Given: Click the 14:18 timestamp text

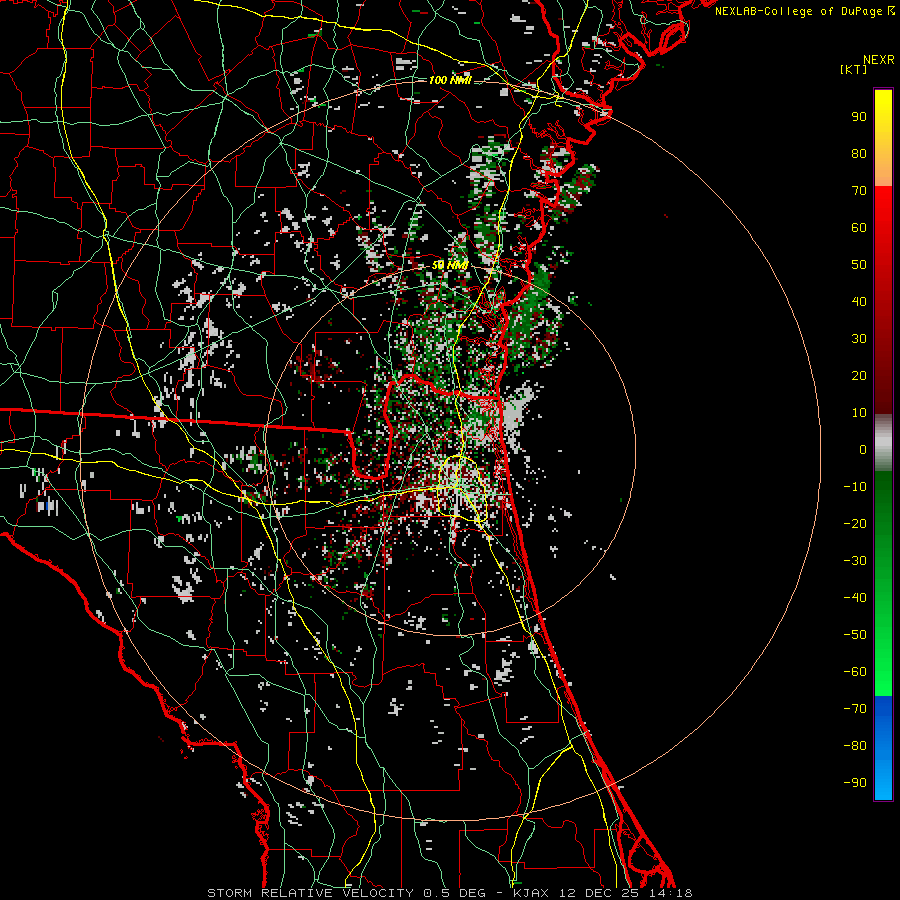Looking at the screenshot, I should click(x=670, y=893).
